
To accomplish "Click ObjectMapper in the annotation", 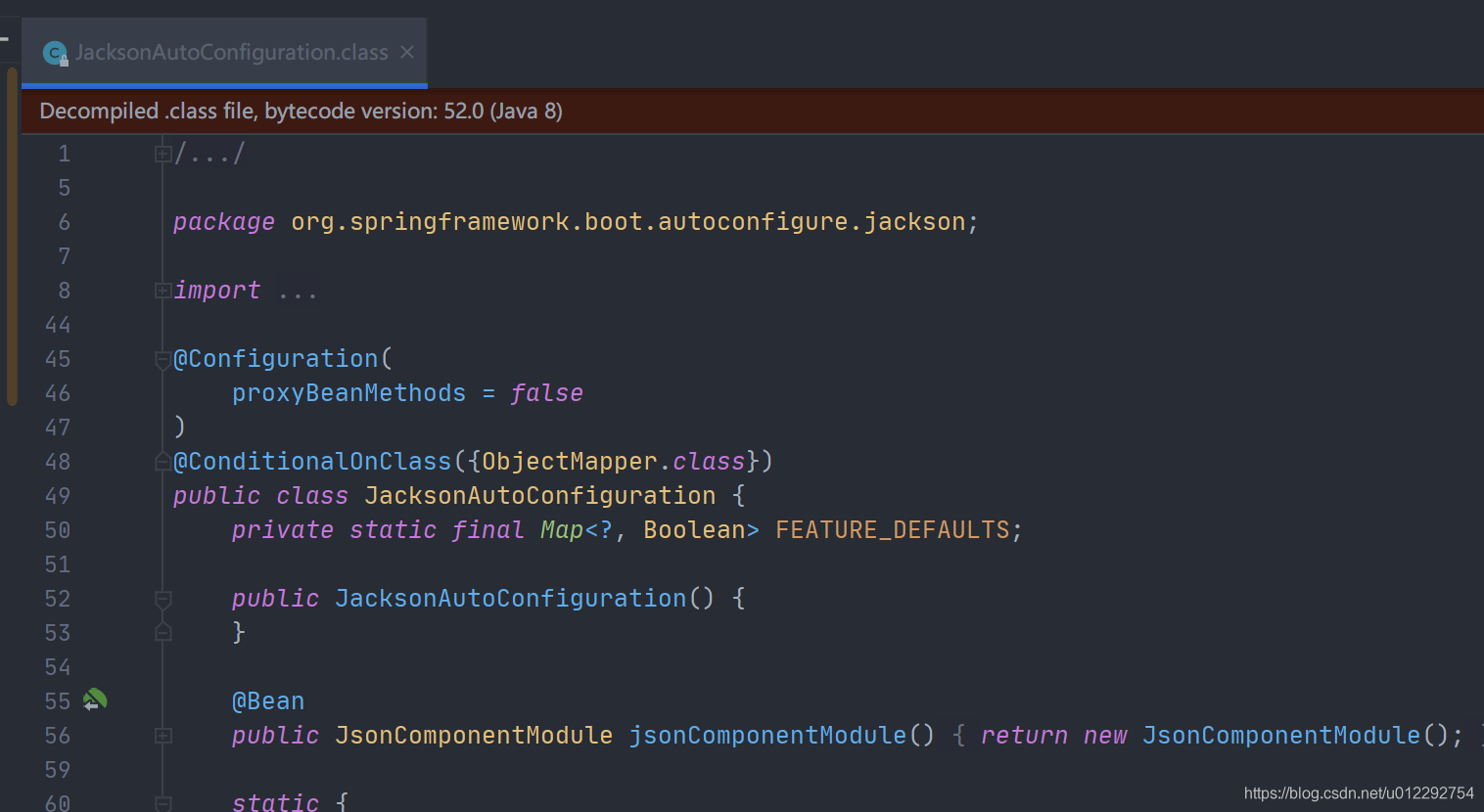I will (x=570, y=462).
